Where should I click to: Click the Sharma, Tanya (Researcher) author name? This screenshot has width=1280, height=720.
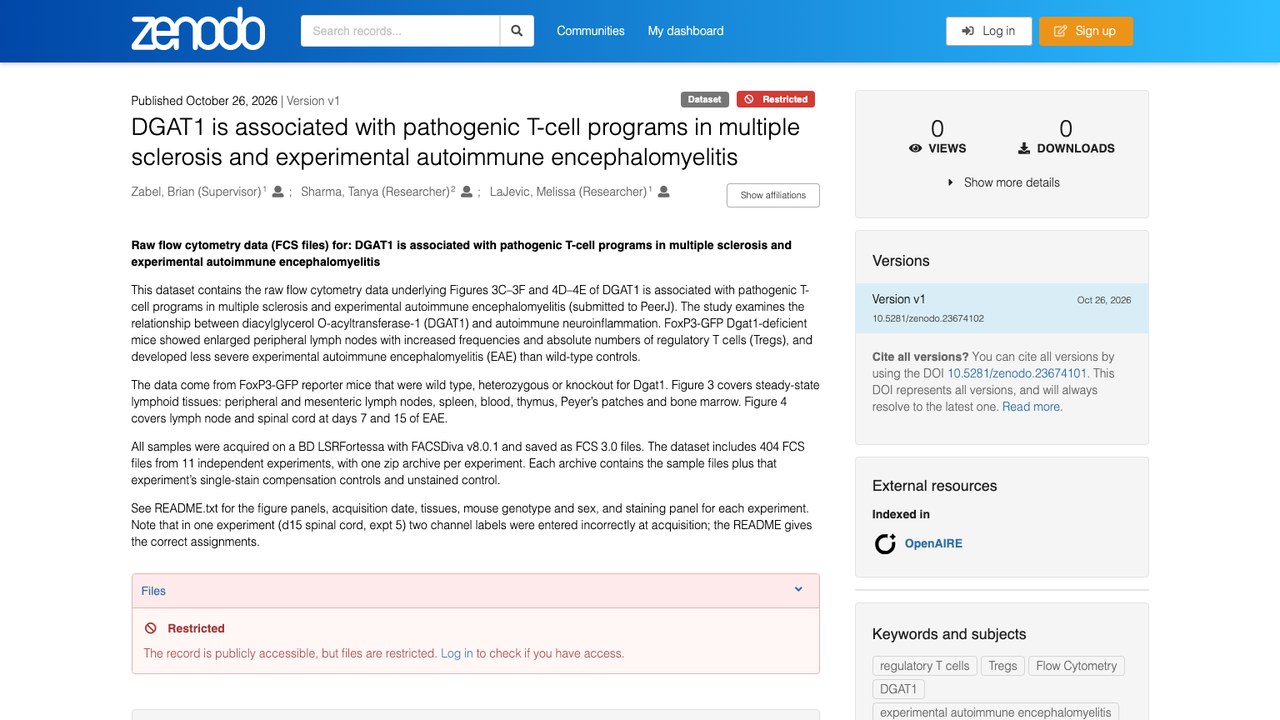click(376, 192)
